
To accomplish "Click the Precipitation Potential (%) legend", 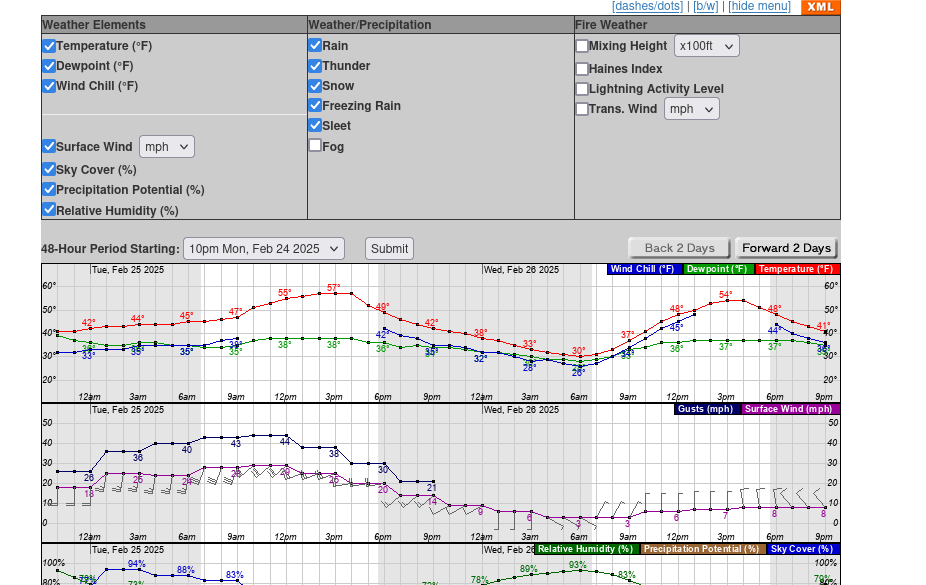I will pyautogui.click(x=701, y=549).
